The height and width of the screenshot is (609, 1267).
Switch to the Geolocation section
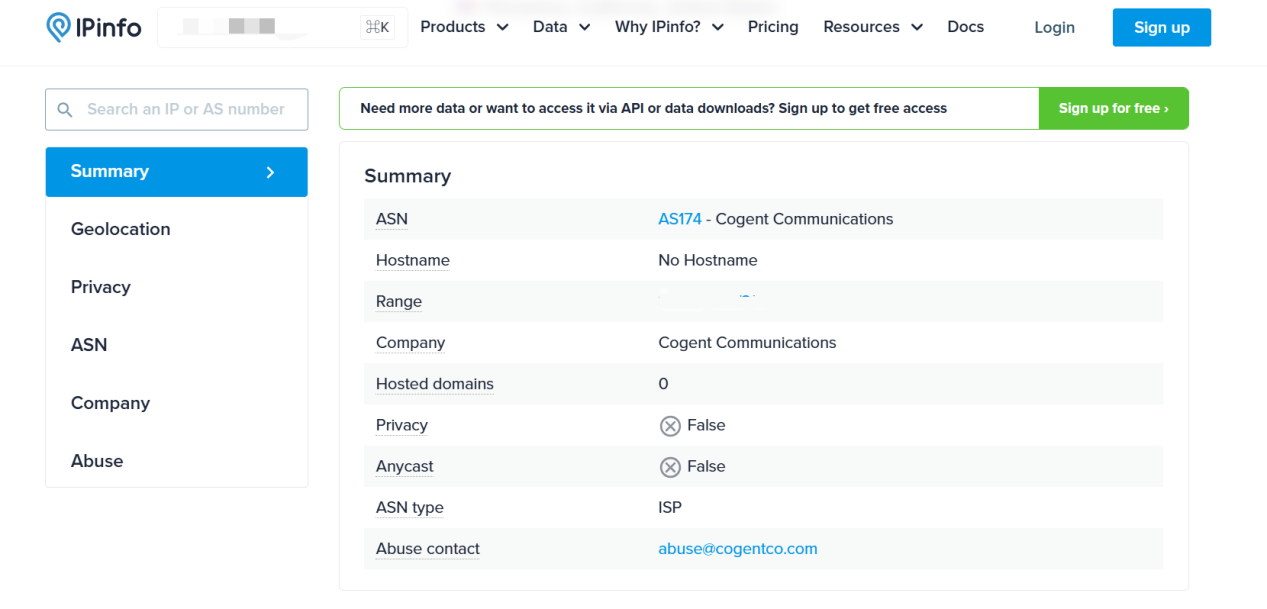tap(120, 229)
